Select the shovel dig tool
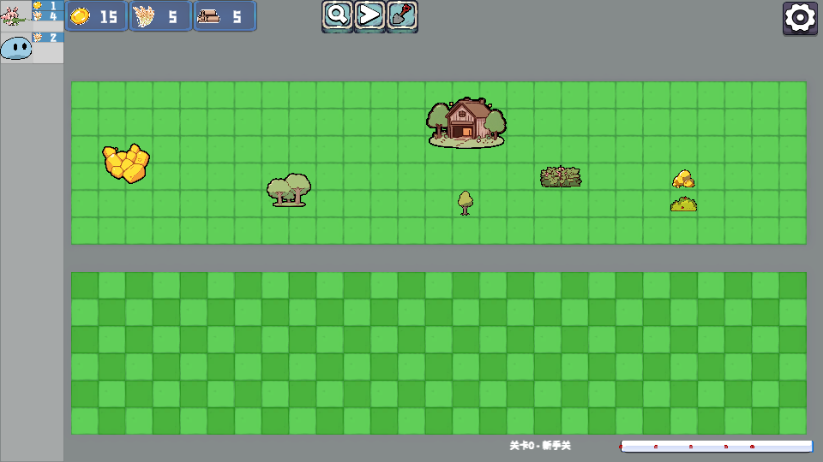Image resolution: width=823 pixels, height=462 pixels. pyautogui.click(x=402, y=15)
